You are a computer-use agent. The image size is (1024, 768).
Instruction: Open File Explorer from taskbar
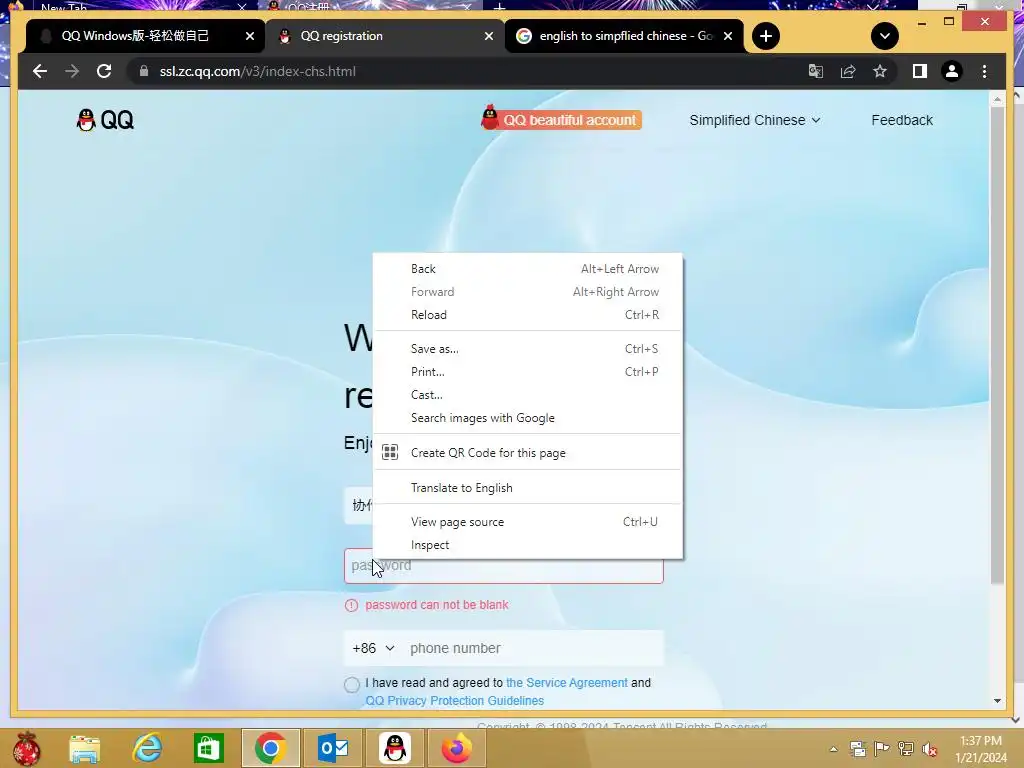tap(85, 748)
